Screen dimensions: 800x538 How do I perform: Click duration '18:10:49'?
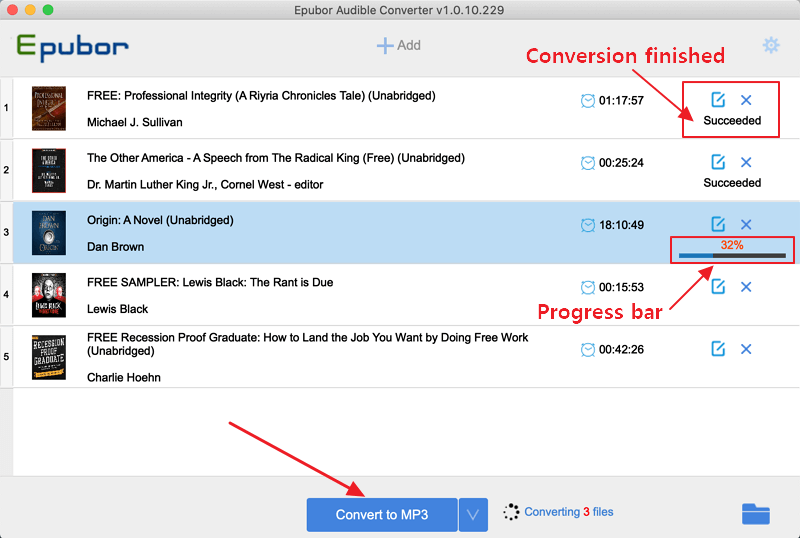click(x=621, y=225)
